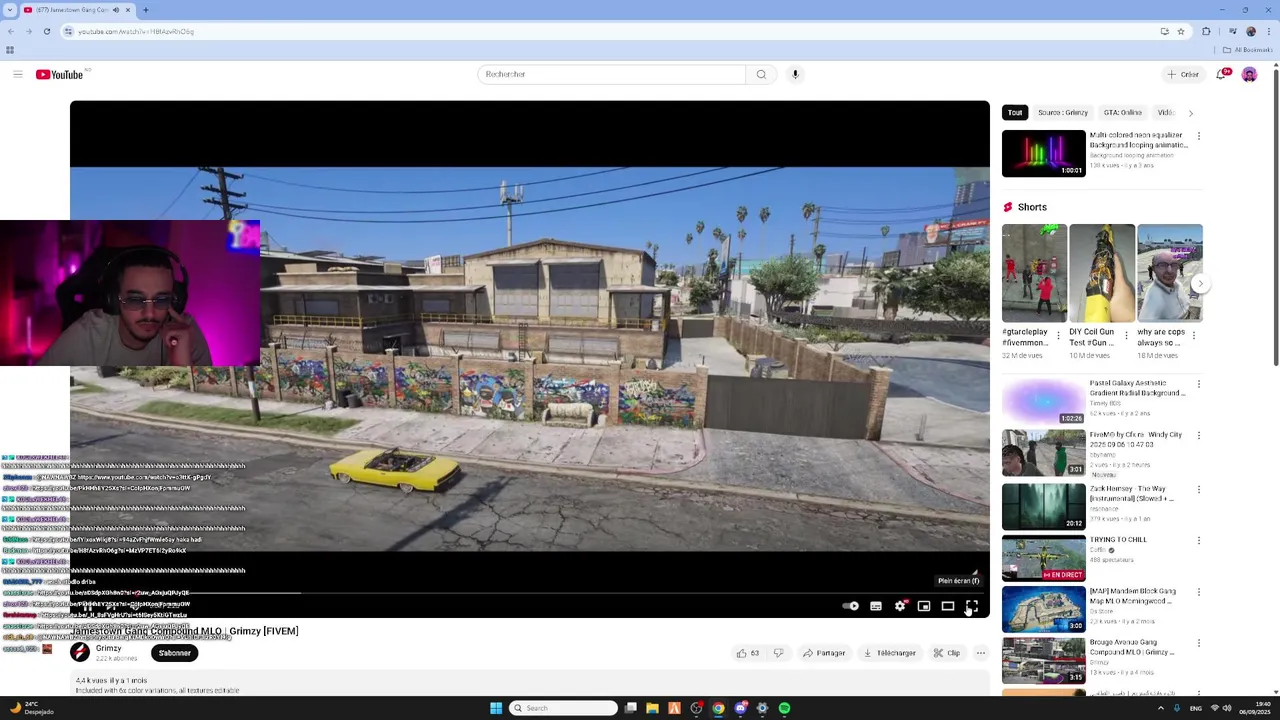Open a new browser tab
Screen dimensions: 1280x720
click(145, 10)
